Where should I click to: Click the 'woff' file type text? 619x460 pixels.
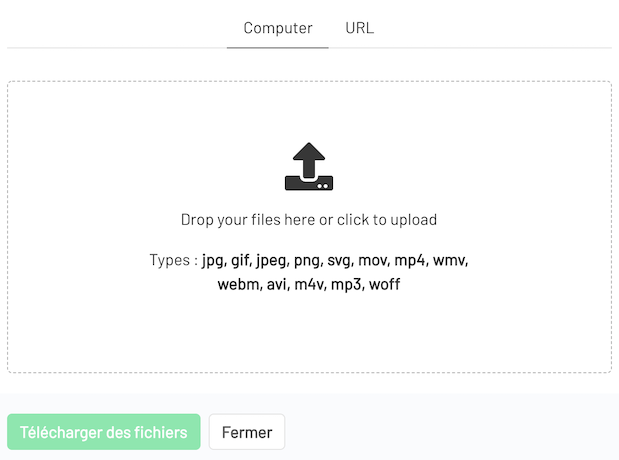click(x=385, y=284)
